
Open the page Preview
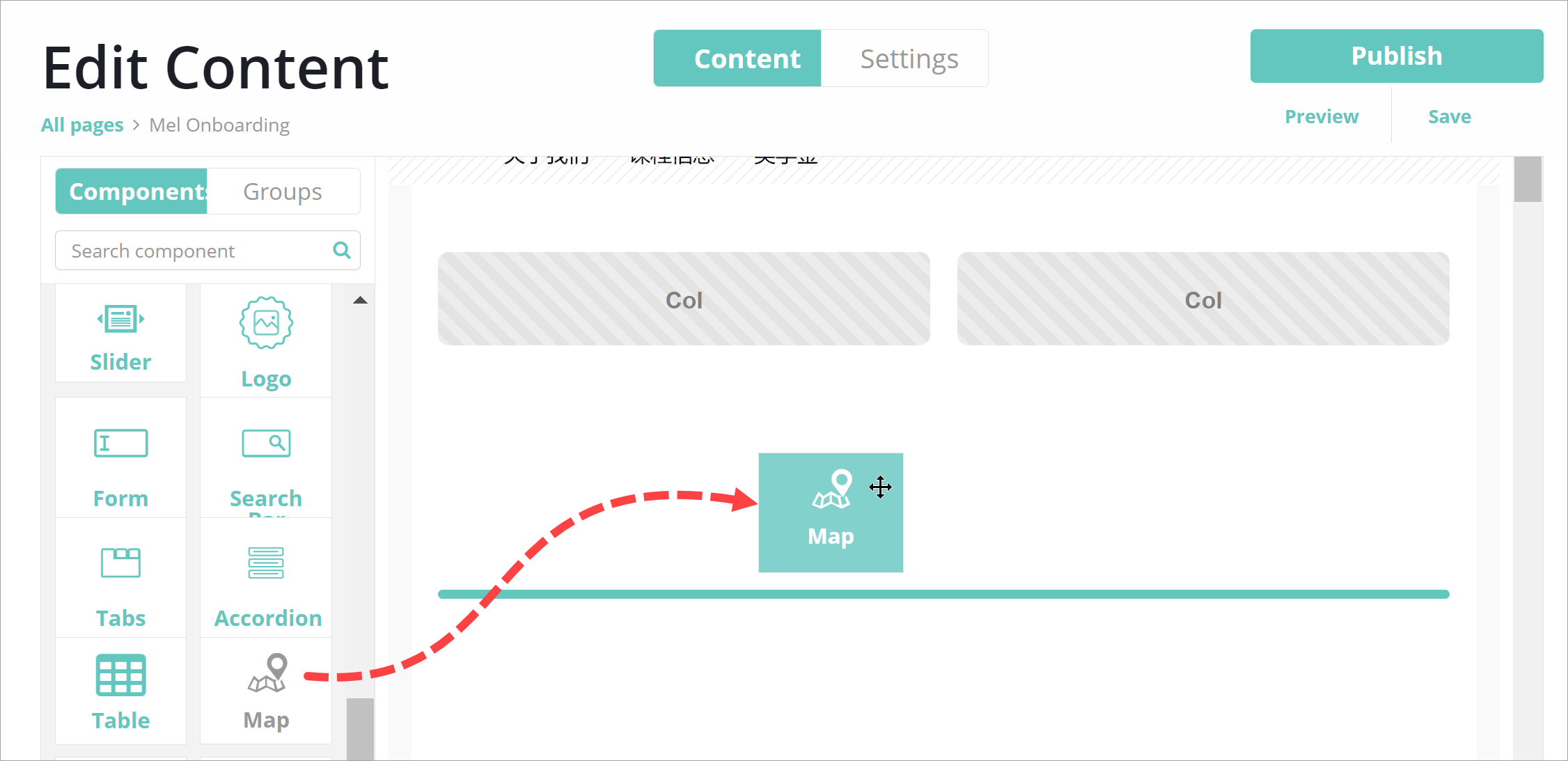1321,116
